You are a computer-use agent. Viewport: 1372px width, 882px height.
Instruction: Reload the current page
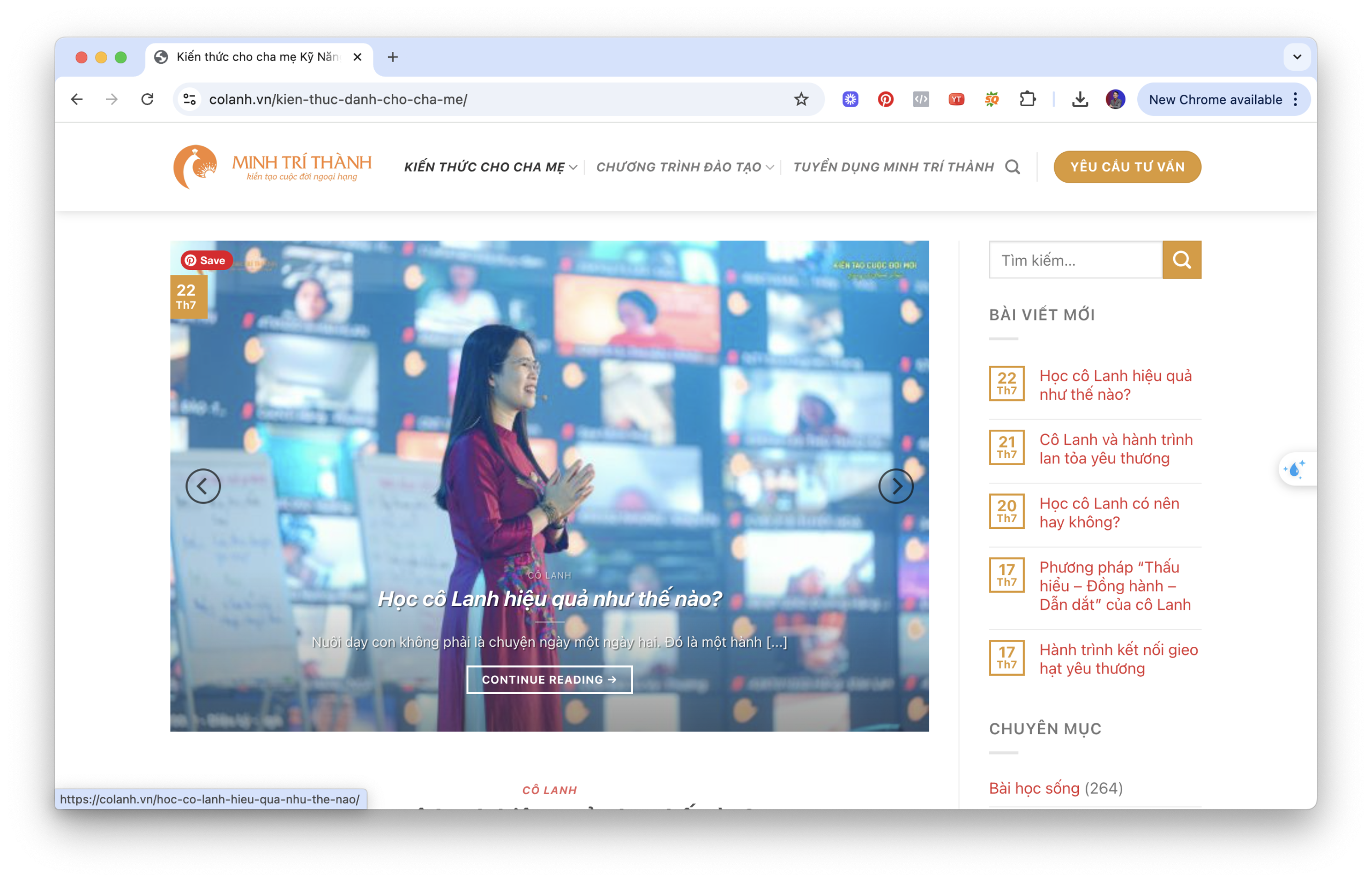click(147, 99)
